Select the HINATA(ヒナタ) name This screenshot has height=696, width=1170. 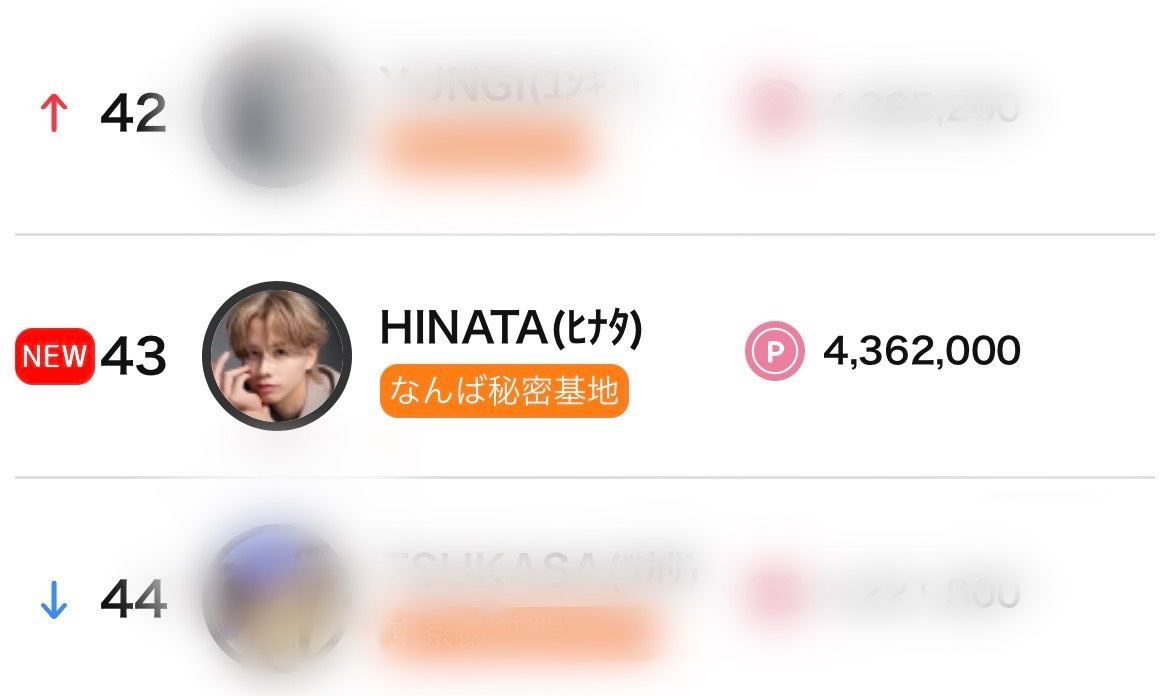[x=510, y=329]
